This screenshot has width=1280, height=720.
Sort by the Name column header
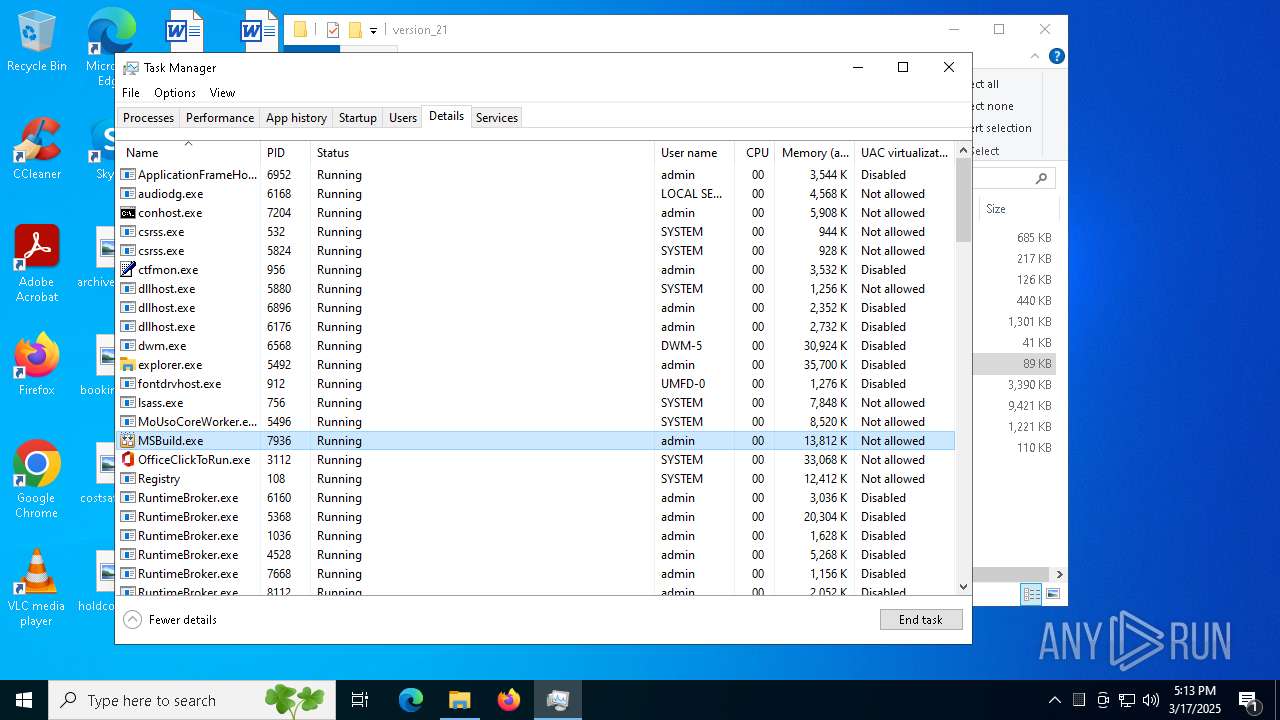click(189, 153)
